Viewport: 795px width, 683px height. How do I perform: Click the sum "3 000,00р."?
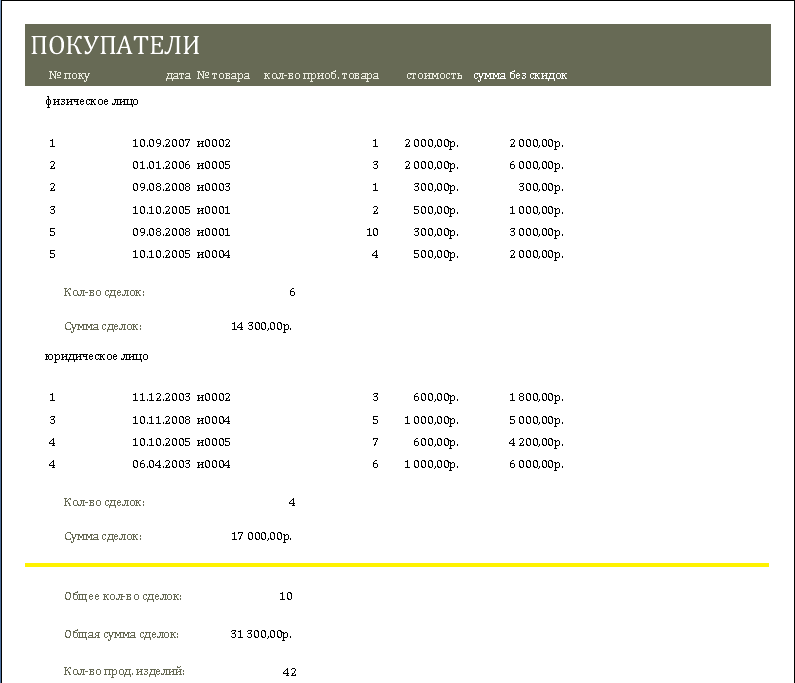point(536,232)
